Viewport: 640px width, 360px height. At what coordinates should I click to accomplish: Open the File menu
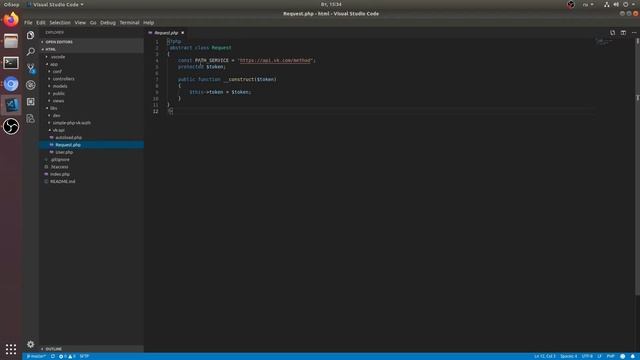point(28,23)
